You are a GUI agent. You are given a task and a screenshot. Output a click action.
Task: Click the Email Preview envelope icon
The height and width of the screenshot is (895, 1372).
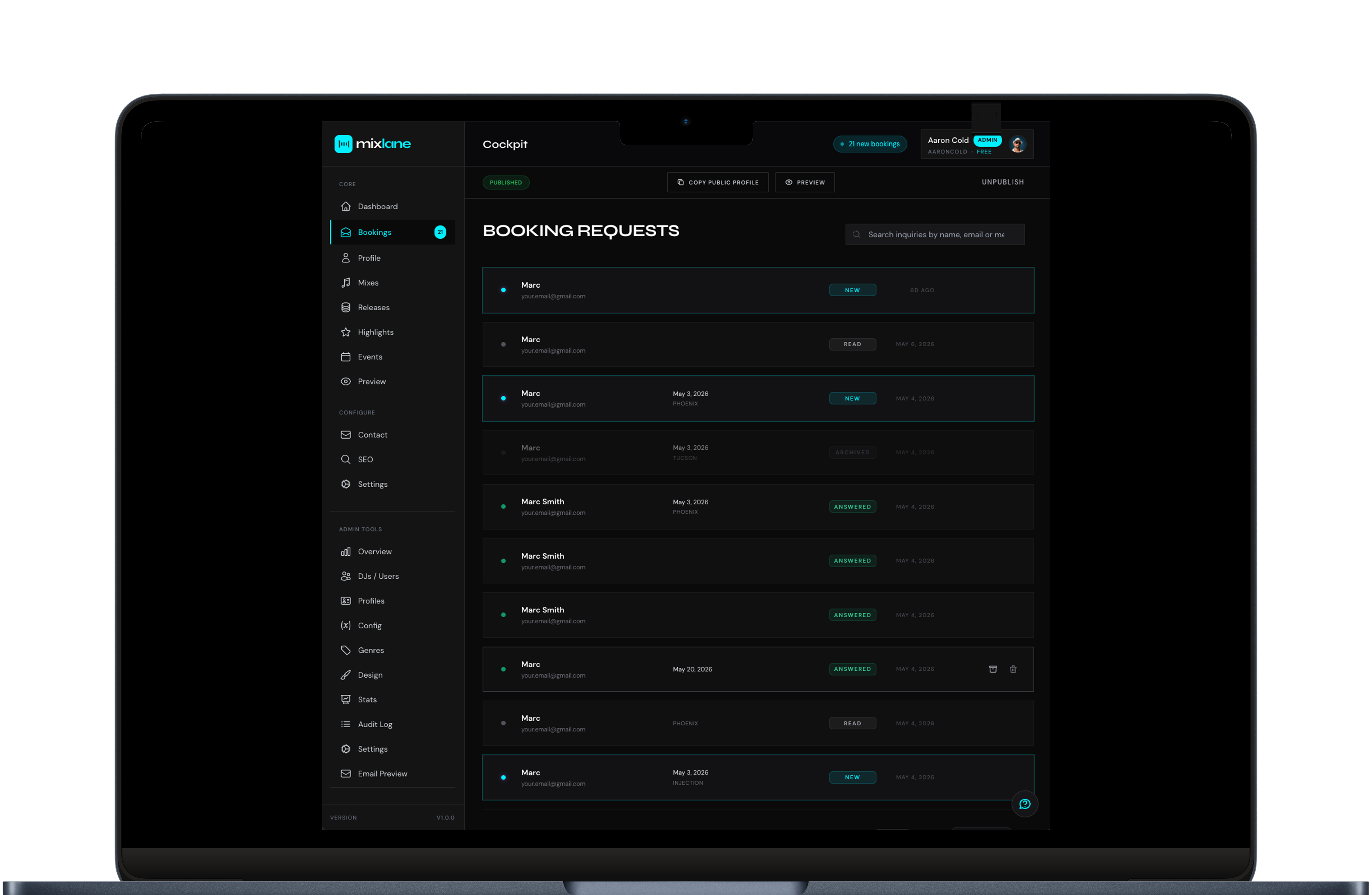346,774
